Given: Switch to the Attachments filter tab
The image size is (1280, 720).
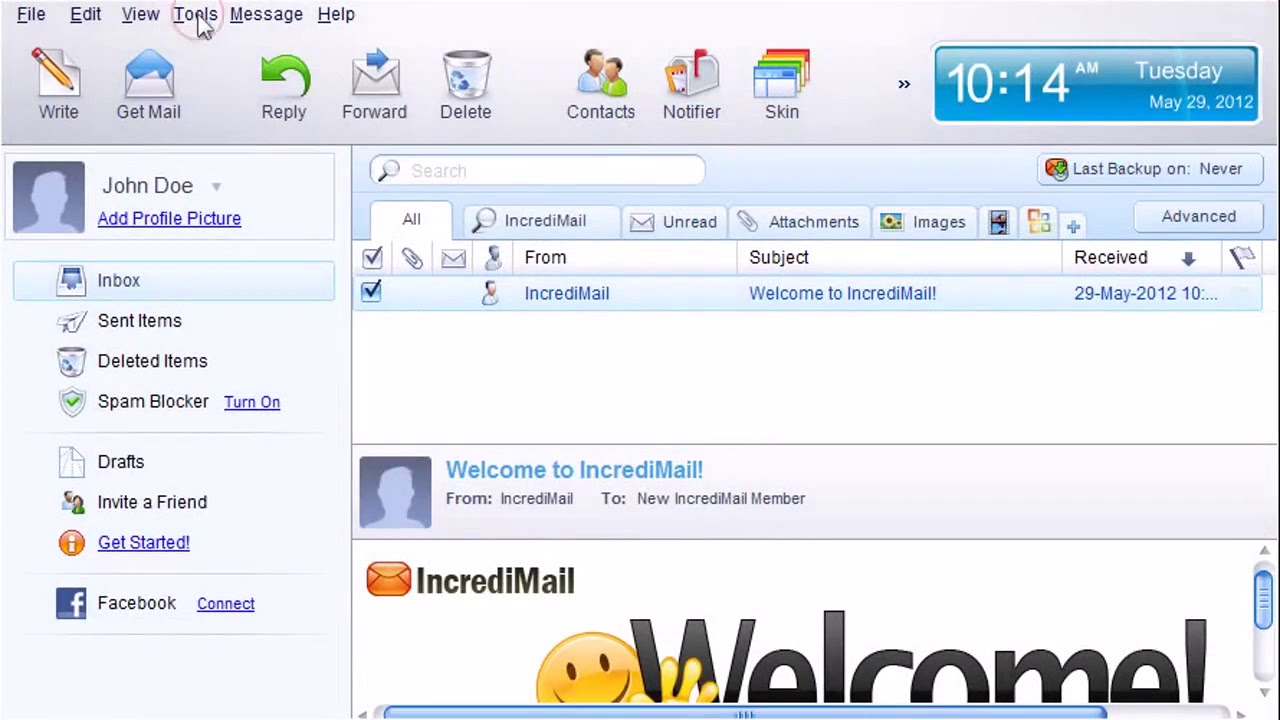Looking at the screenshot, I should coord(798,222).
